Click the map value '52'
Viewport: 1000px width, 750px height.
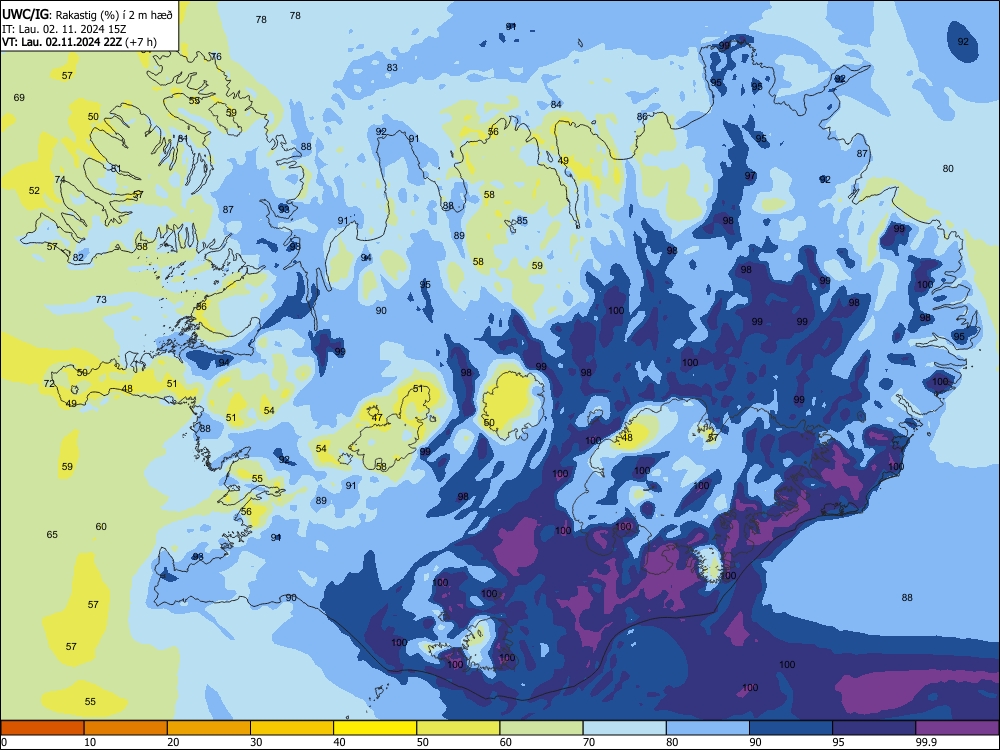(34, 191)
